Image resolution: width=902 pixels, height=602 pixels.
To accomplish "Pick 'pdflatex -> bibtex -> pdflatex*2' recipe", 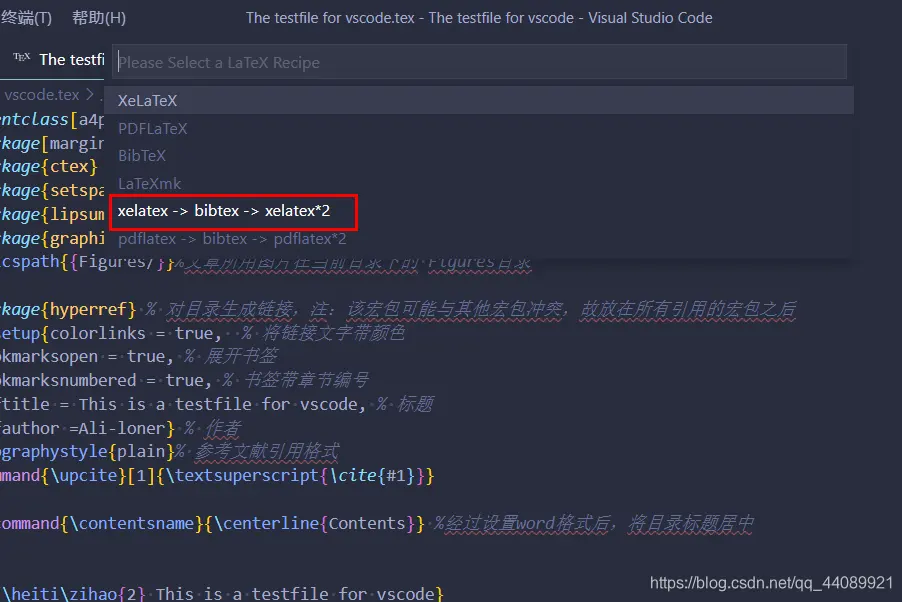I will tap(479, 239).
